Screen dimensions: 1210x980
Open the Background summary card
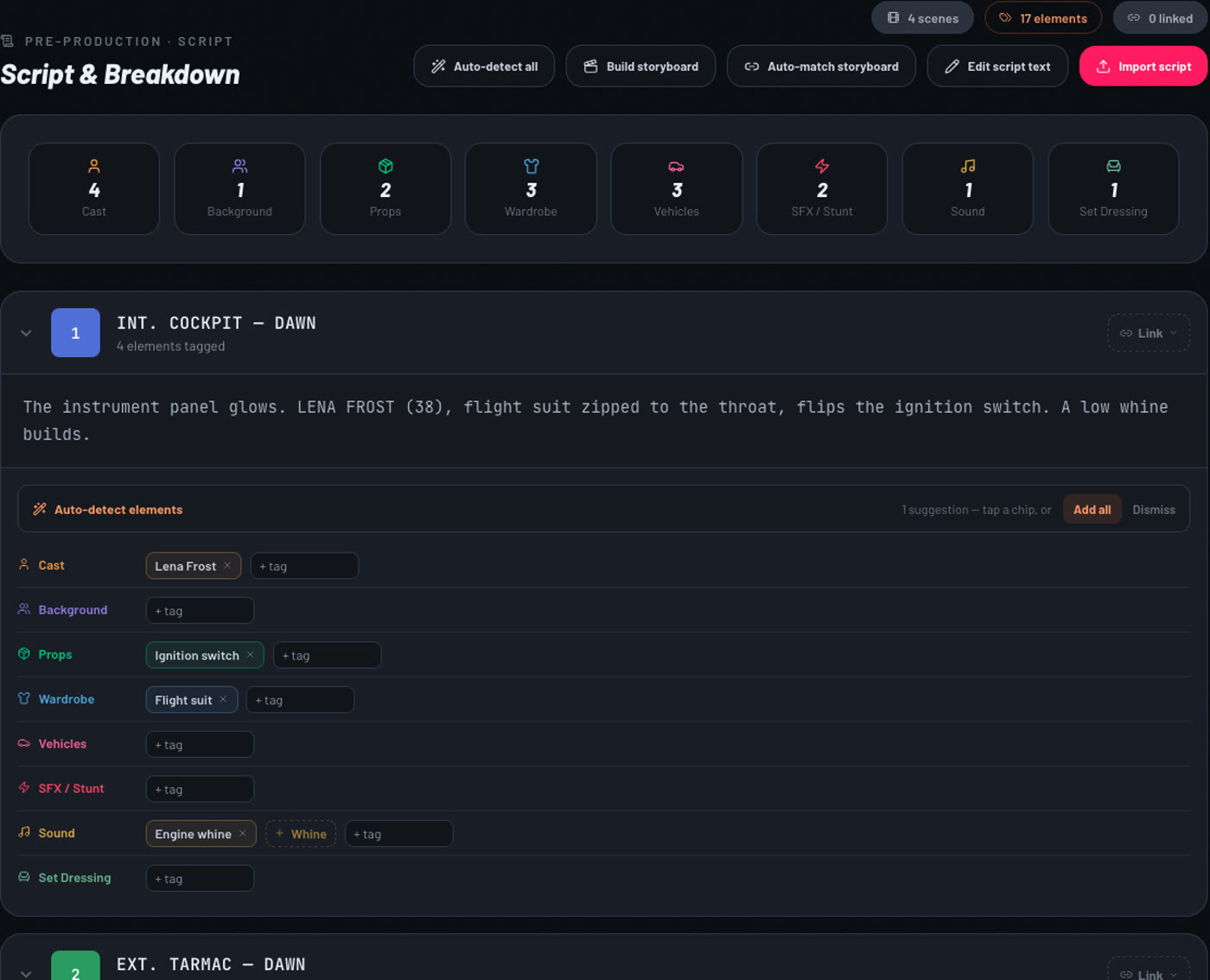click(239, 188)
